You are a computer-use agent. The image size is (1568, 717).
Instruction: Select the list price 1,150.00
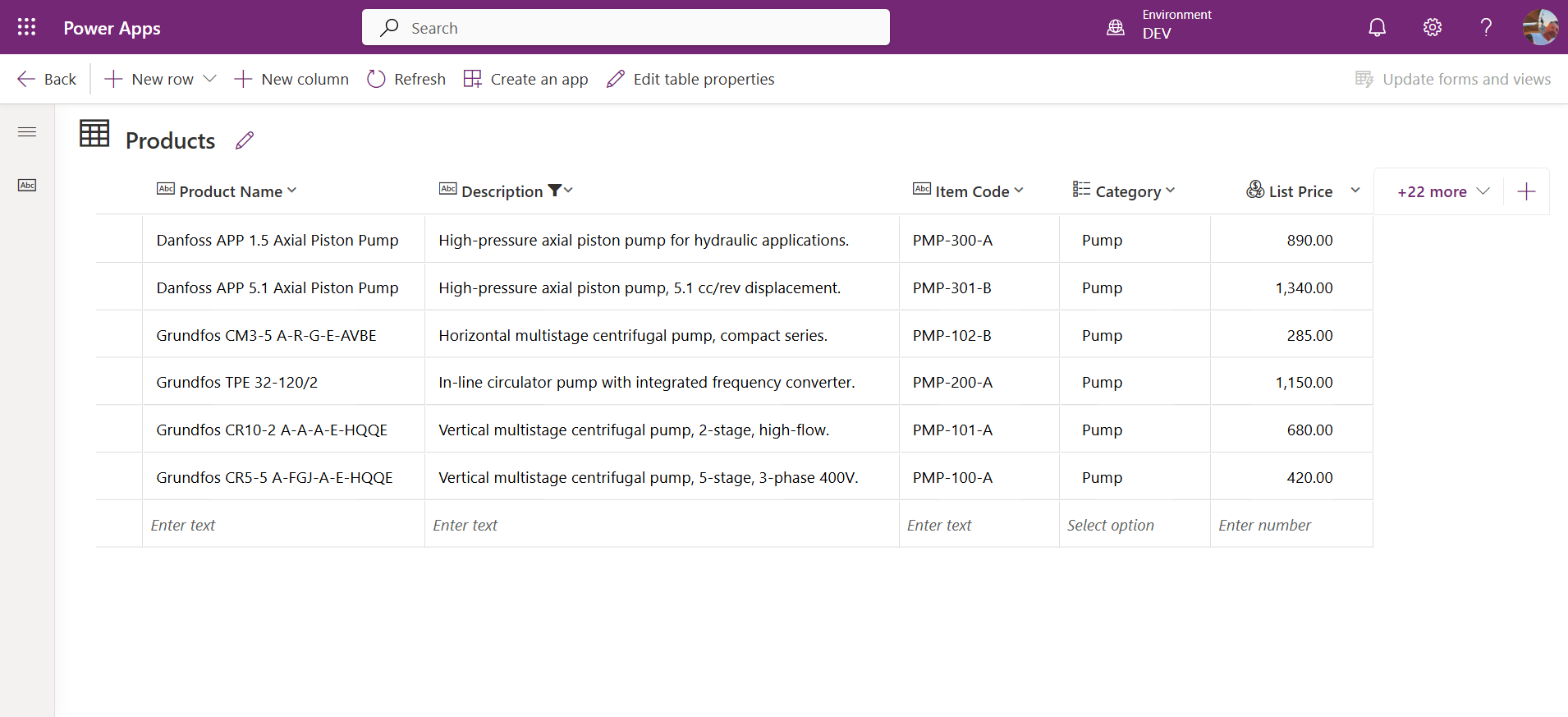1291,382
